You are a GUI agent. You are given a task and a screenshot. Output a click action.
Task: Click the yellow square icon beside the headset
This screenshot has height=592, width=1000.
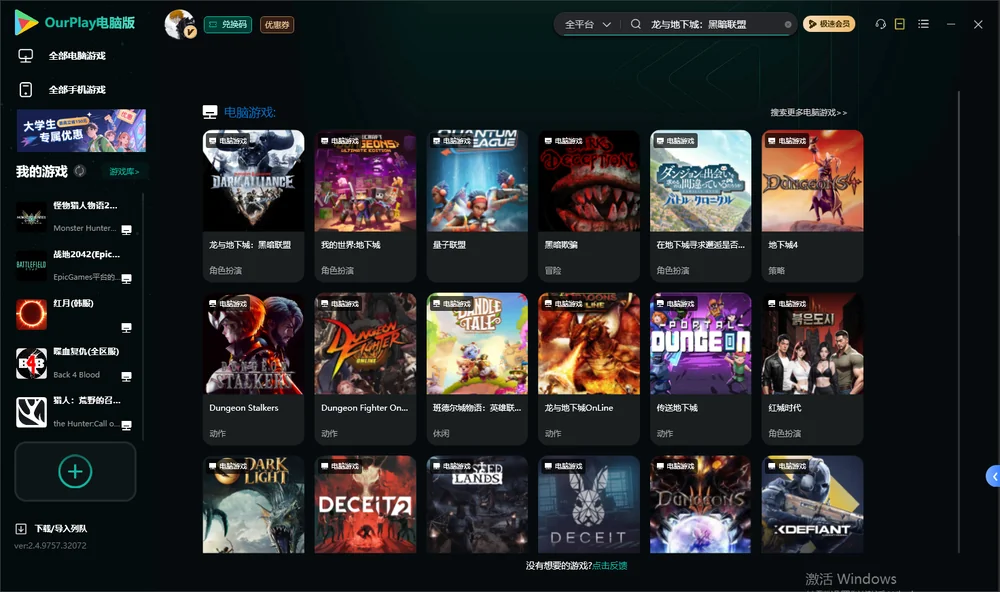pos(900,24)
